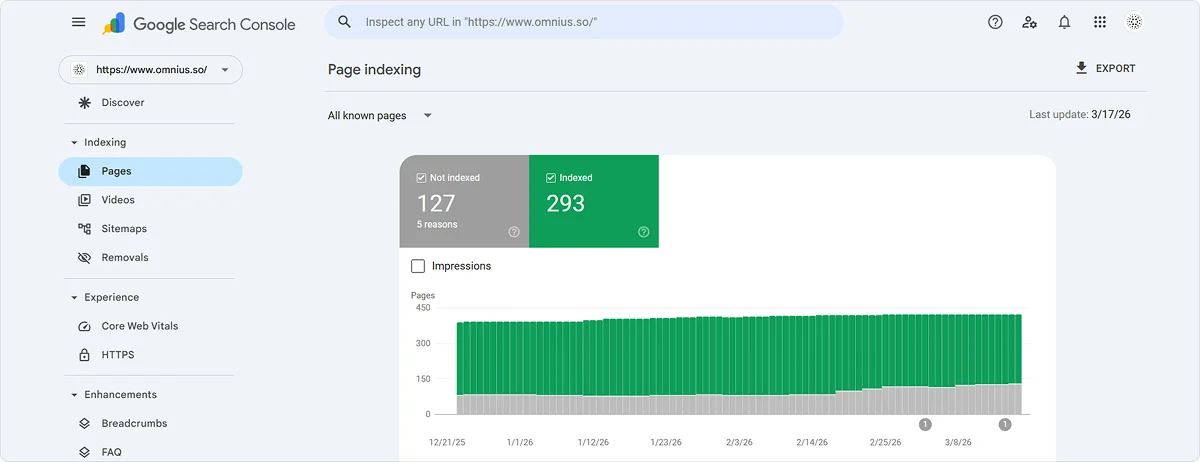Open the hamburger main menu

pos(79,22)
